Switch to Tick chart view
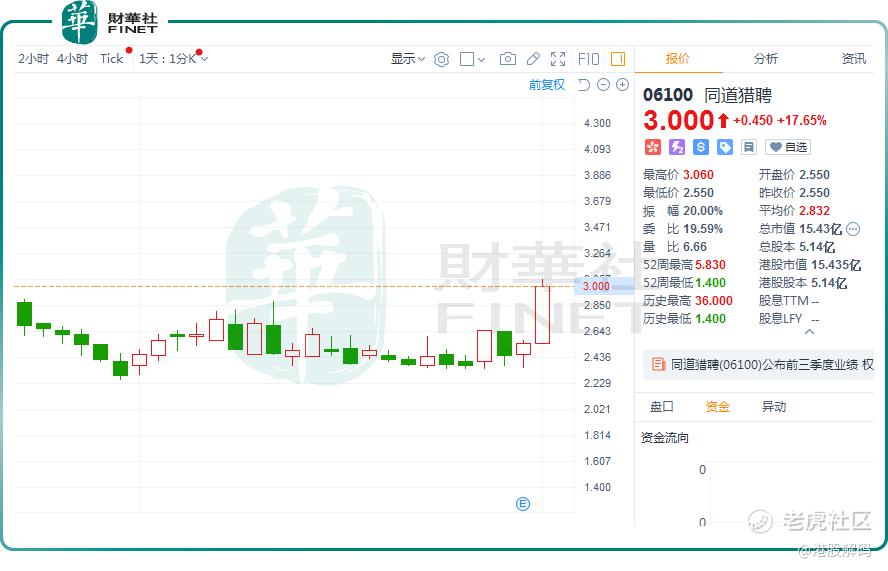Screen dimensions: 888x571 pos(112,59)
